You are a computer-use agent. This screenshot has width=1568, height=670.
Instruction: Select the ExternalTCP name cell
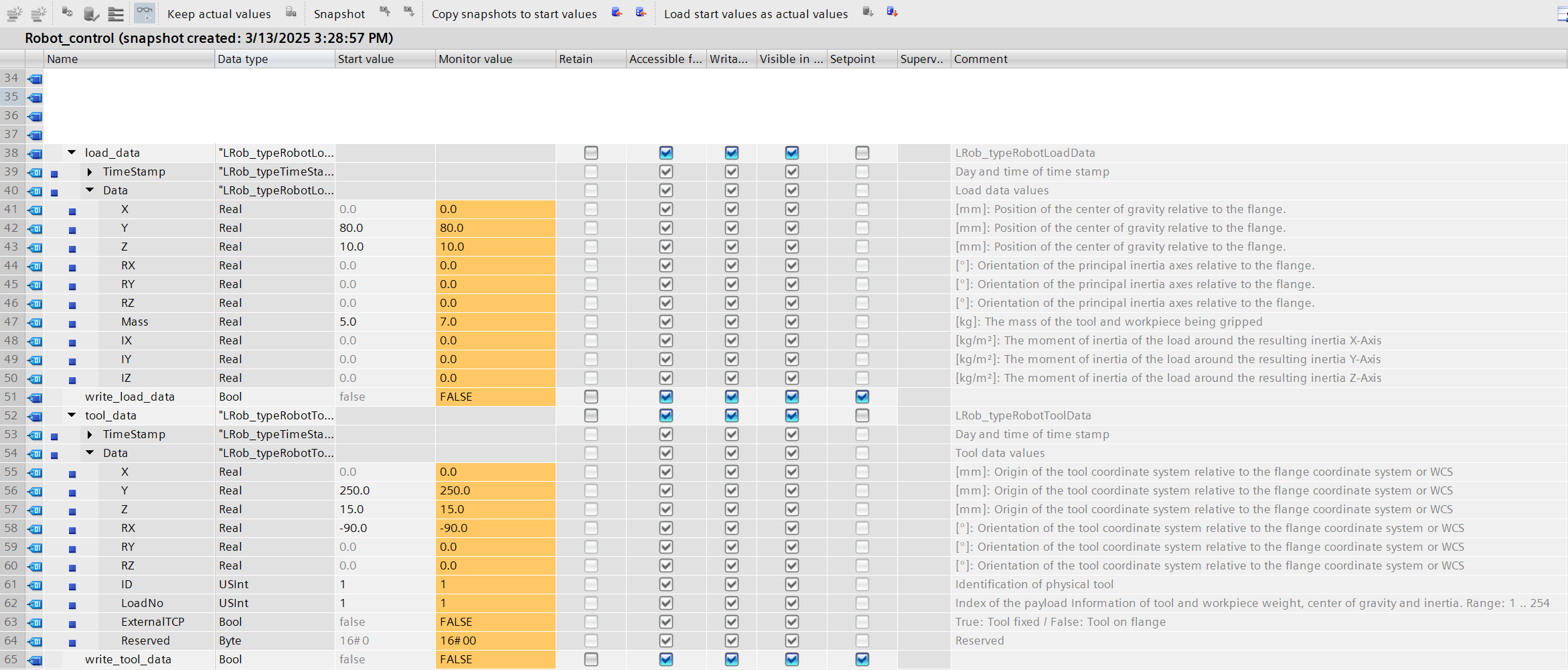click(x=153, y=622)
